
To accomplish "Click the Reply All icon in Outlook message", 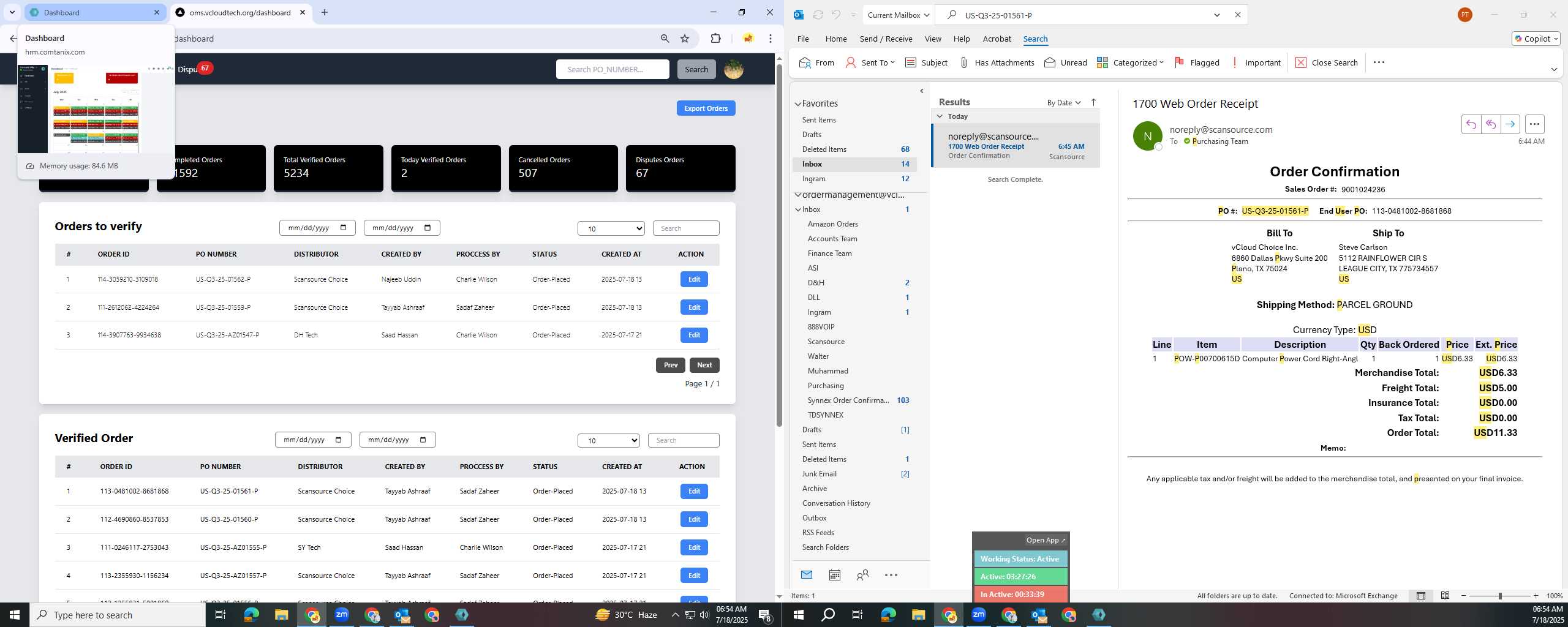I will click(1490, 124).
